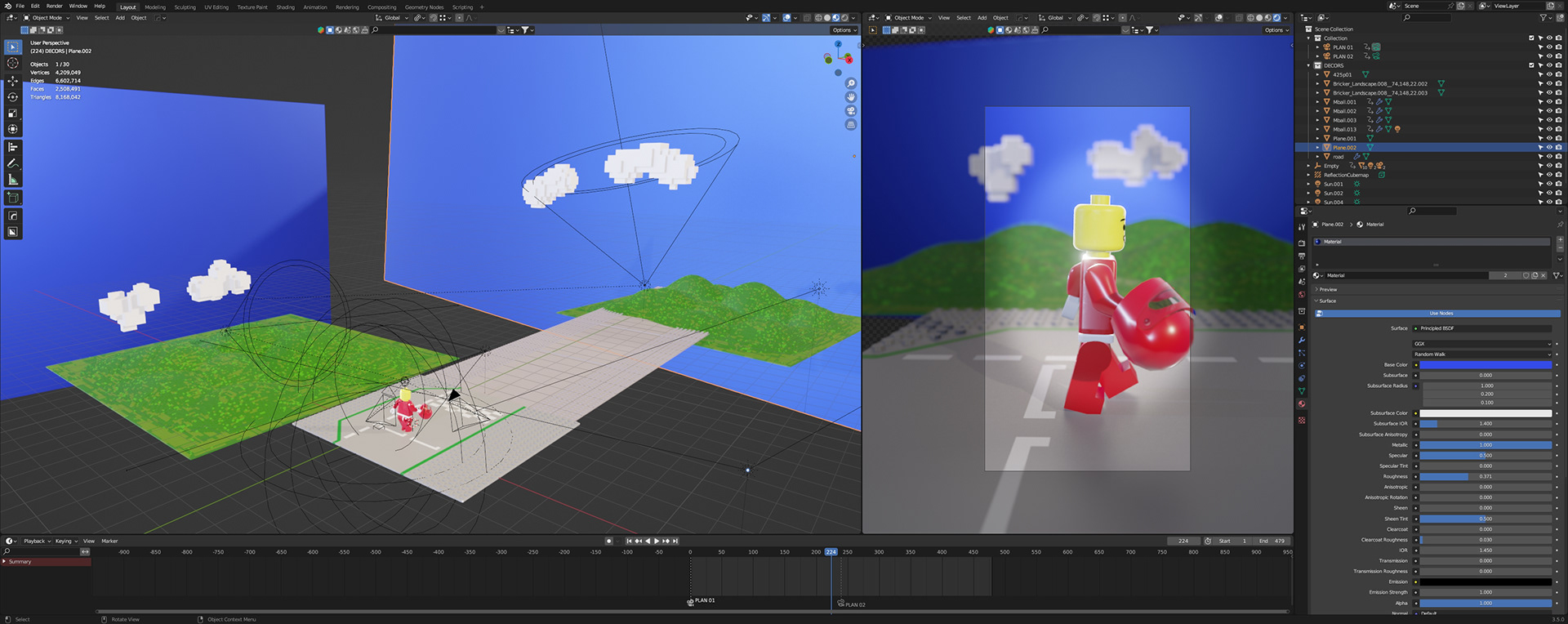Activate the Scale tool

[x=12, y=113]
